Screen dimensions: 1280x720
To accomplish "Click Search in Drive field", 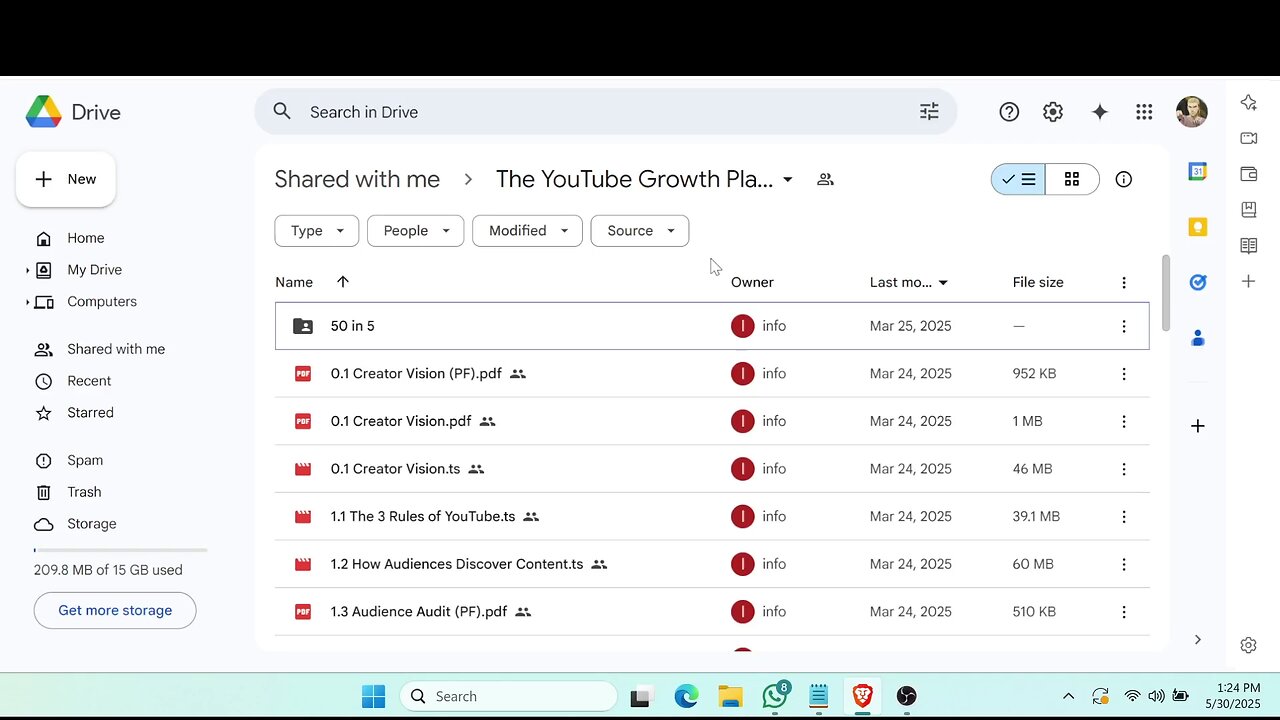I will [x=606, y=112].
